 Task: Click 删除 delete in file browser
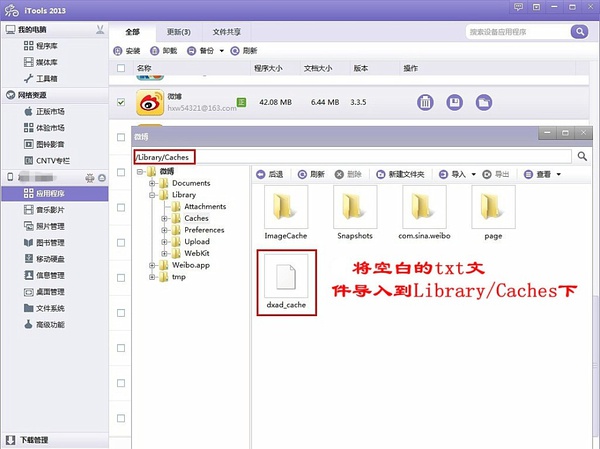[x=348, y=175]
